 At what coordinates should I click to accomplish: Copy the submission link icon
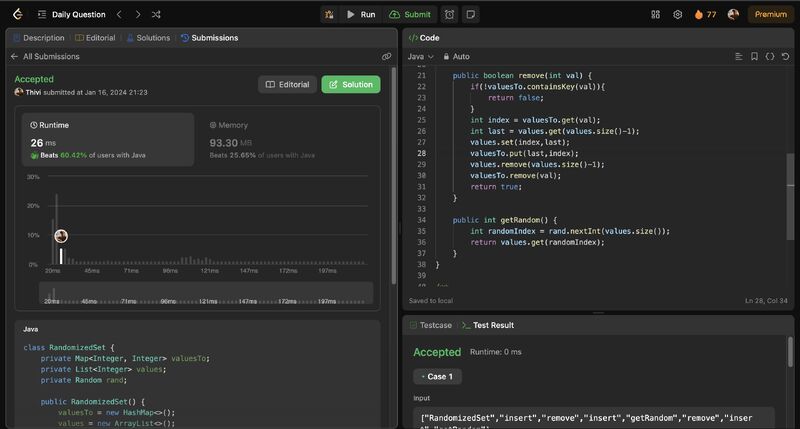coord(386,56)
